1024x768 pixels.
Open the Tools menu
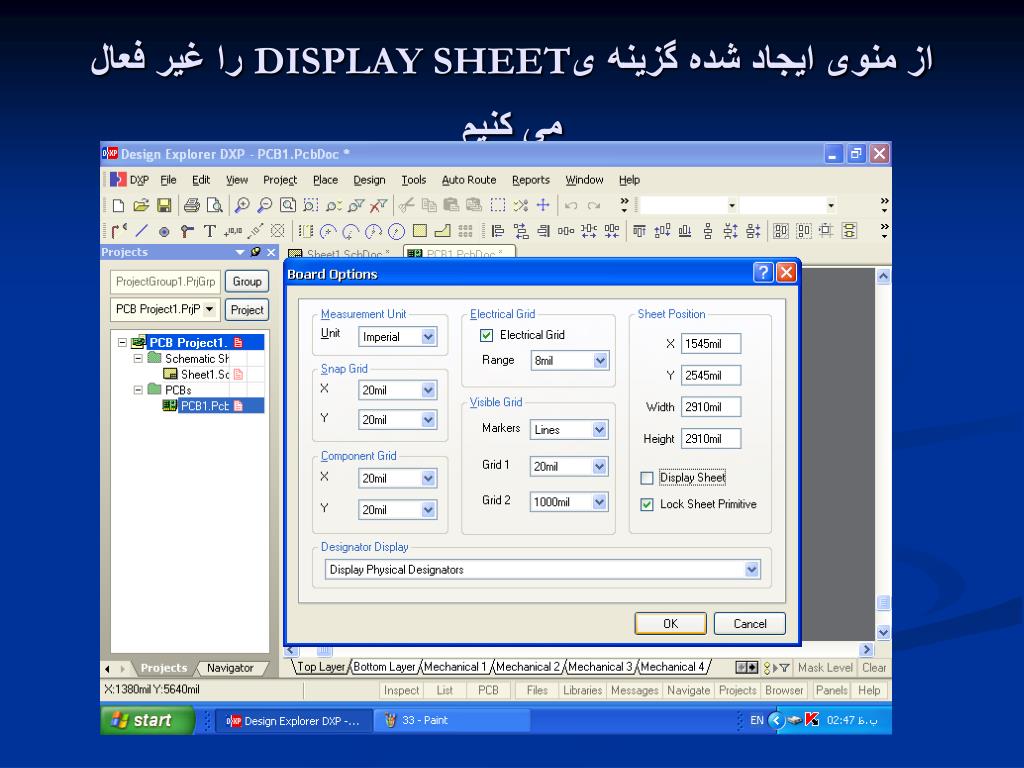413,180
